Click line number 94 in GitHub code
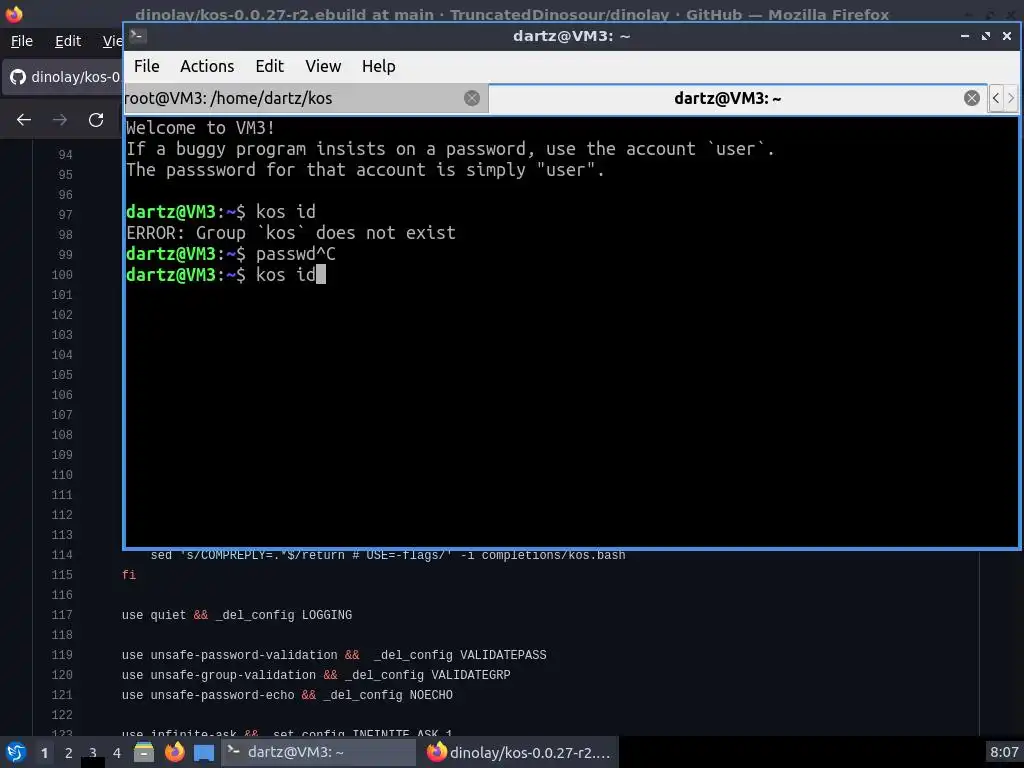The image size is (1024, 768). (65, 155)
